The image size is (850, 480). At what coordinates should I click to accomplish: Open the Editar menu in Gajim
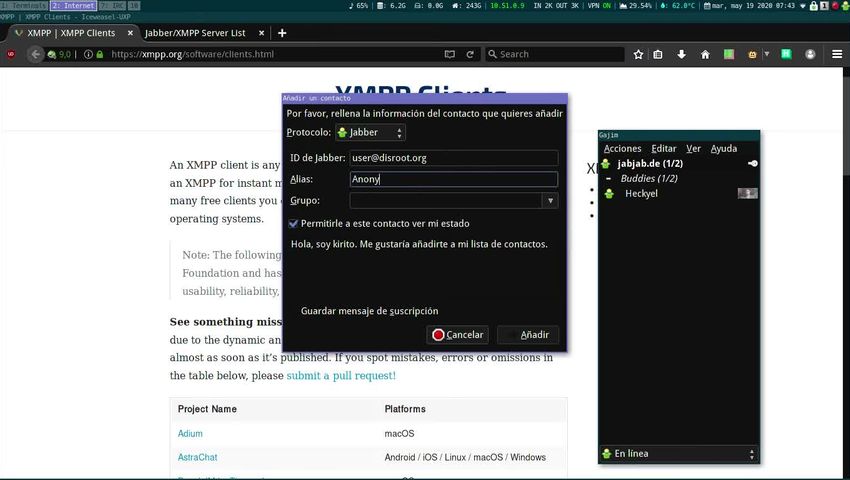click(x=664, y=149)
